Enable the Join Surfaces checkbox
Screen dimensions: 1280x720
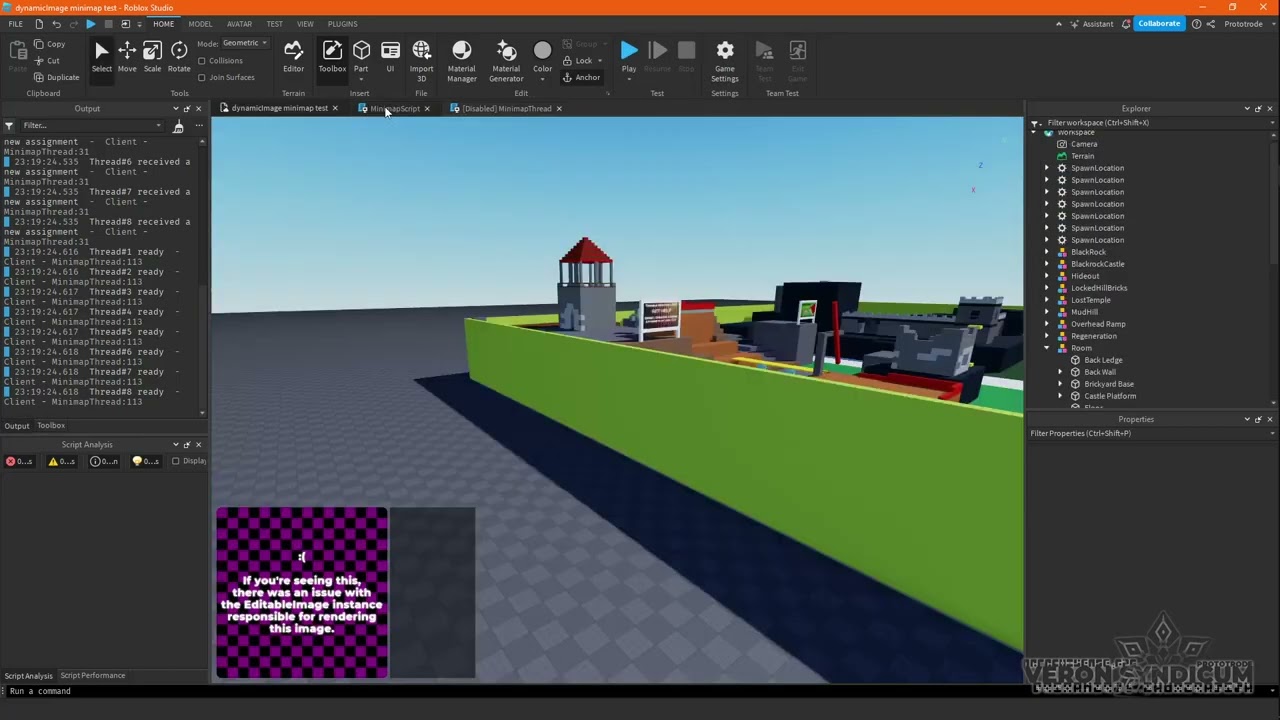coord(202,77)
